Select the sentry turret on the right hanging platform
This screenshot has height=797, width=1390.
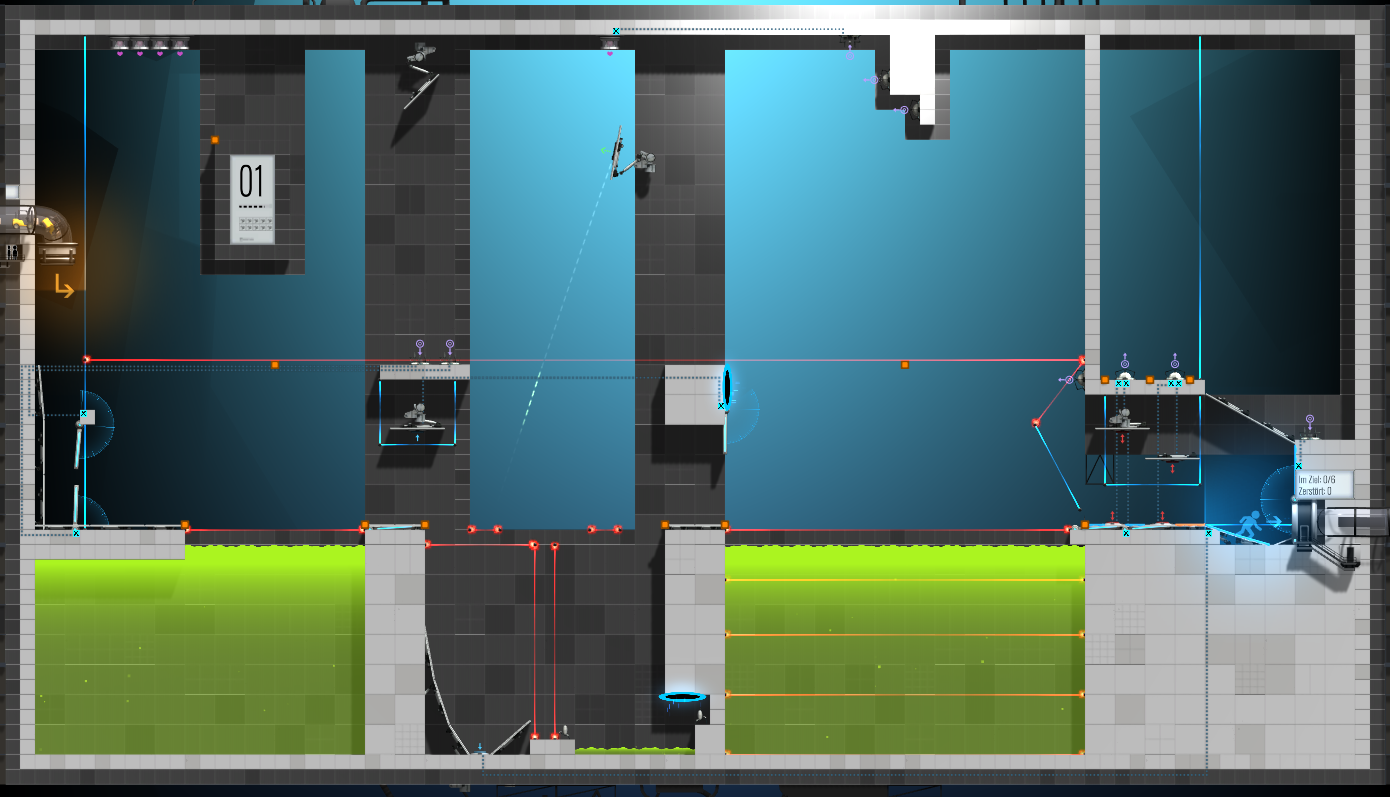click(x=1122, y=417)
